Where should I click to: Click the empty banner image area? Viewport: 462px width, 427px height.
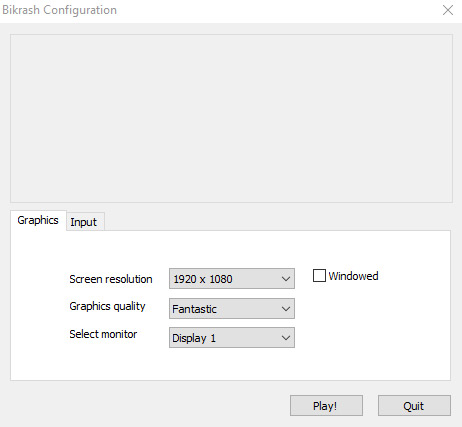(x=231, y=118)
